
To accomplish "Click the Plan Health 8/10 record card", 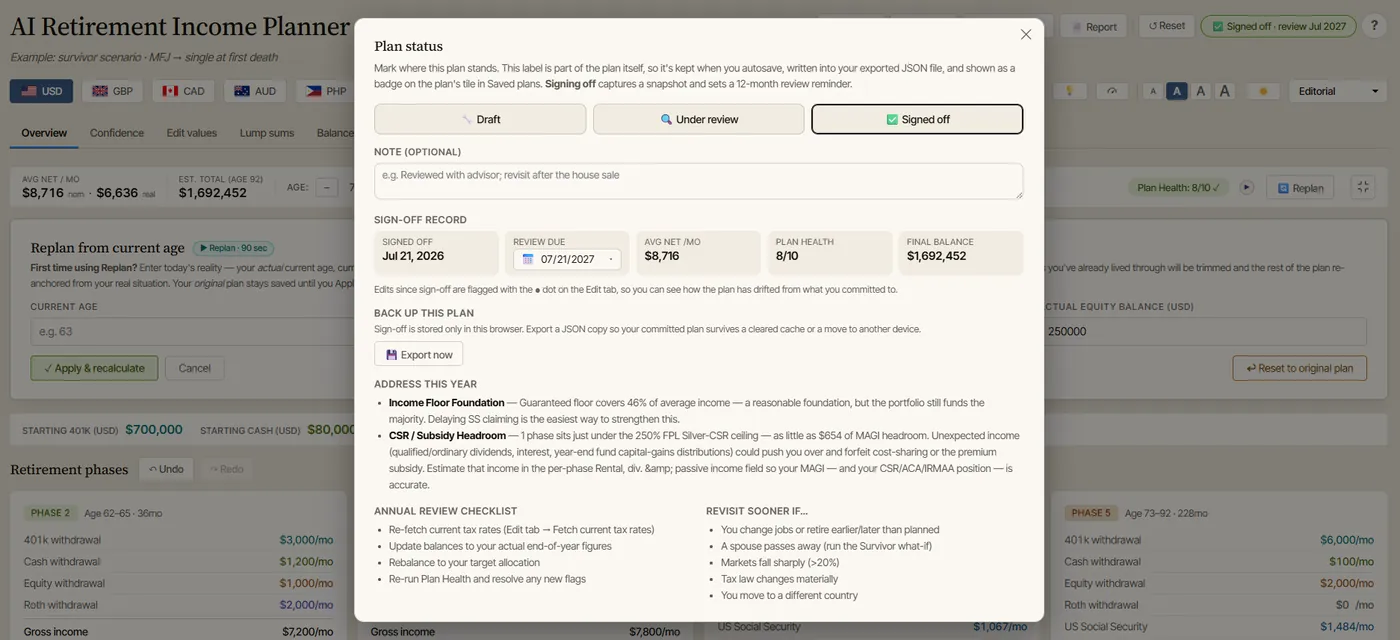I will (x=830, y=253).
